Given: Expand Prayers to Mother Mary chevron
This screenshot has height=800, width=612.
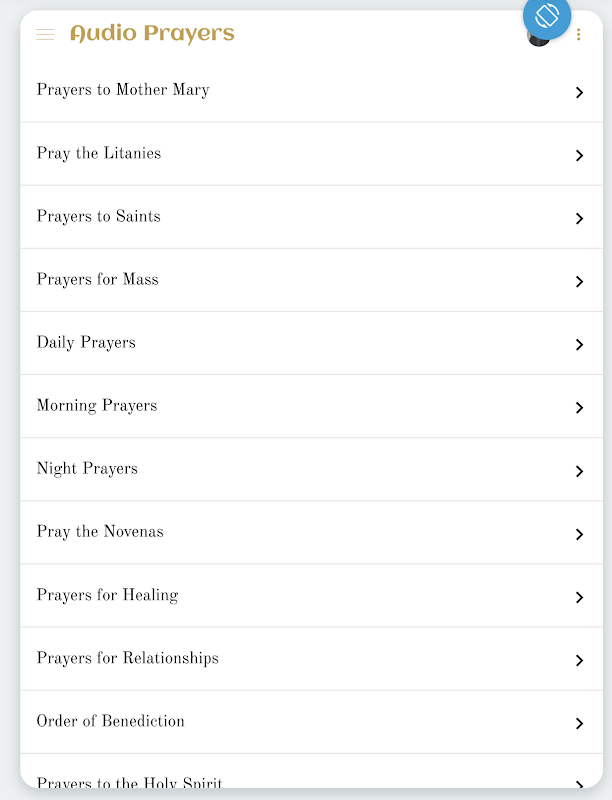Looking at the screenshot, I should (579, 92).
